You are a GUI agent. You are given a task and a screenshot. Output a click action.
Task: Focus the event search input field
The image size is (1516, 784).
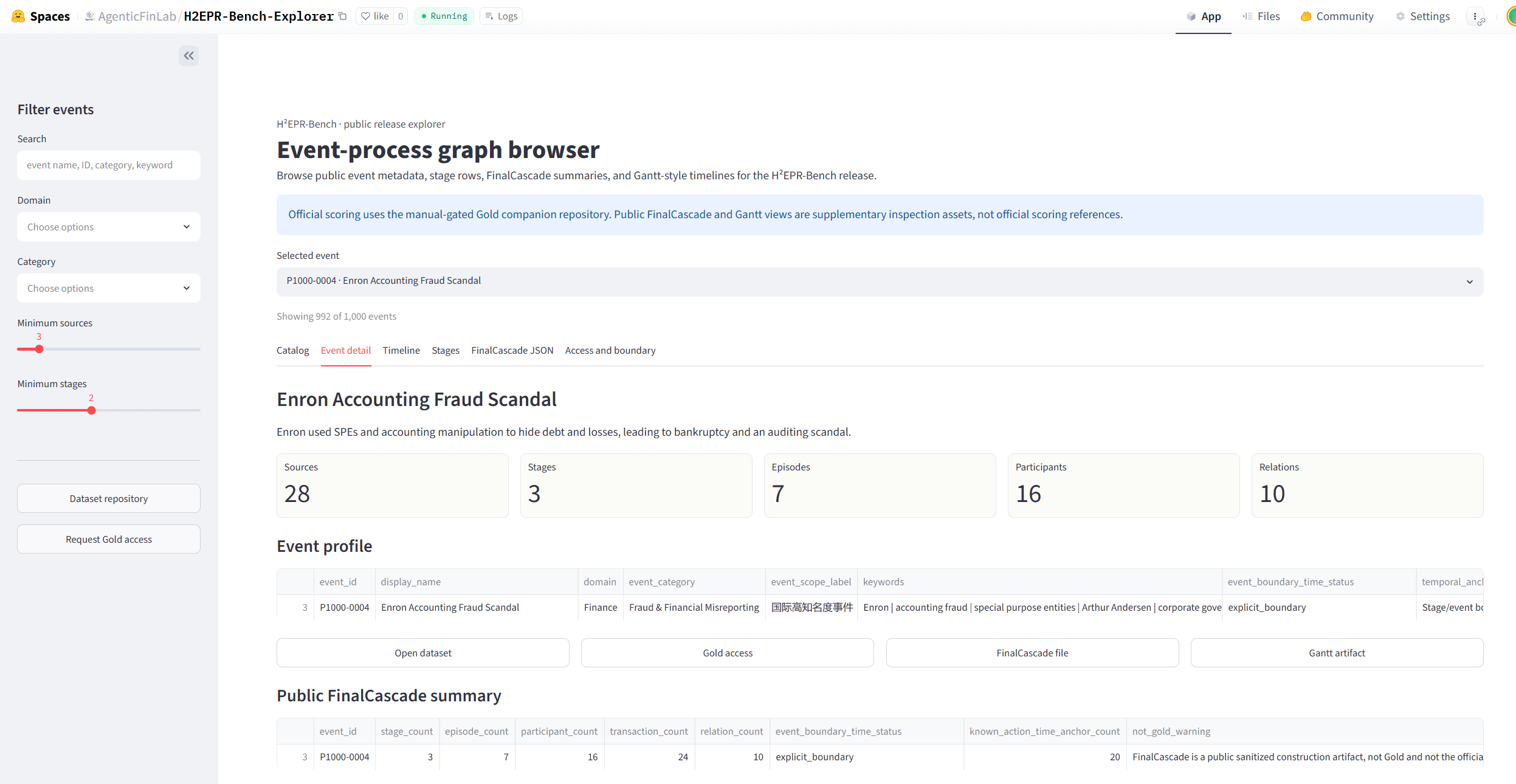[x=109, y=165]
